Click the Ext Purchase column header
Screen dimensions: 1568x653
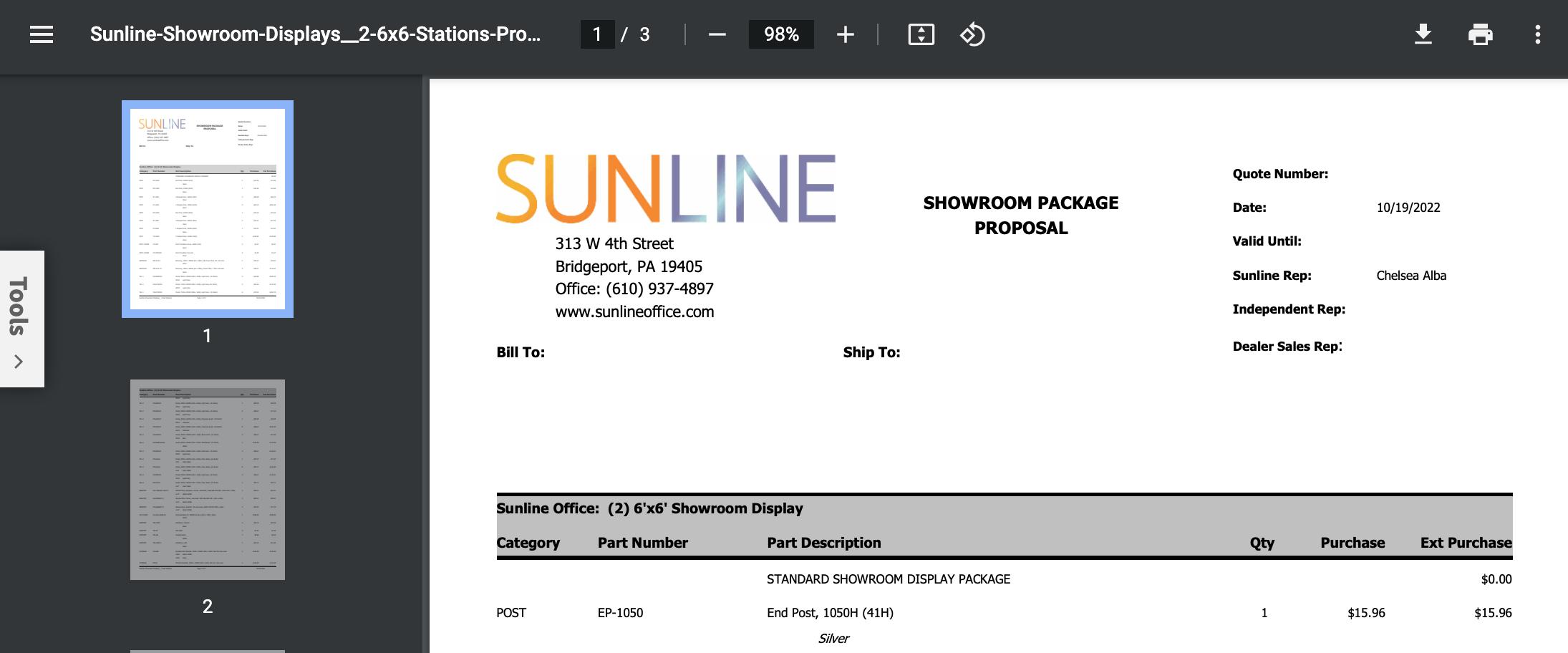1466,543
